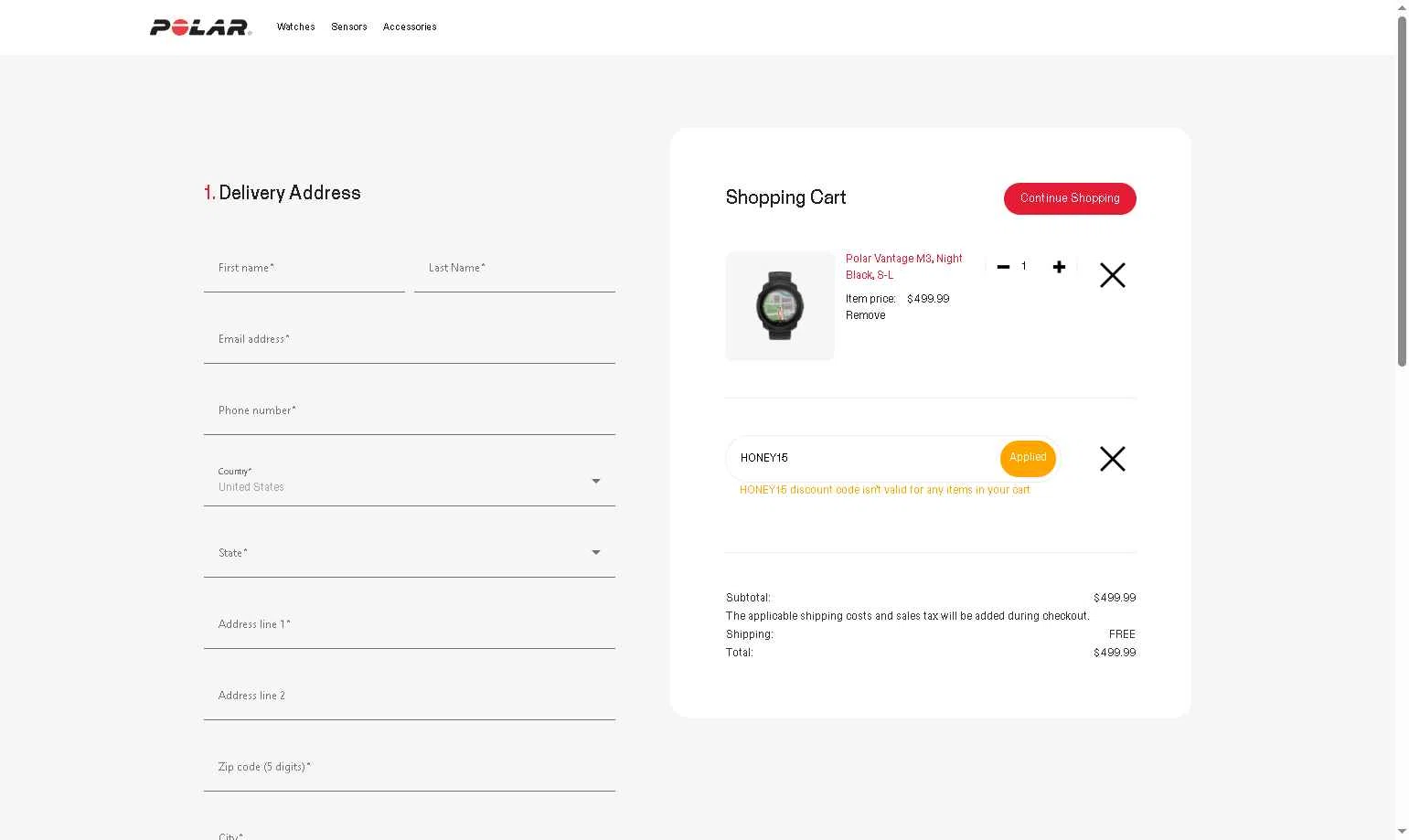
Task: Focus the Zip code field
Action: point(410,768)
